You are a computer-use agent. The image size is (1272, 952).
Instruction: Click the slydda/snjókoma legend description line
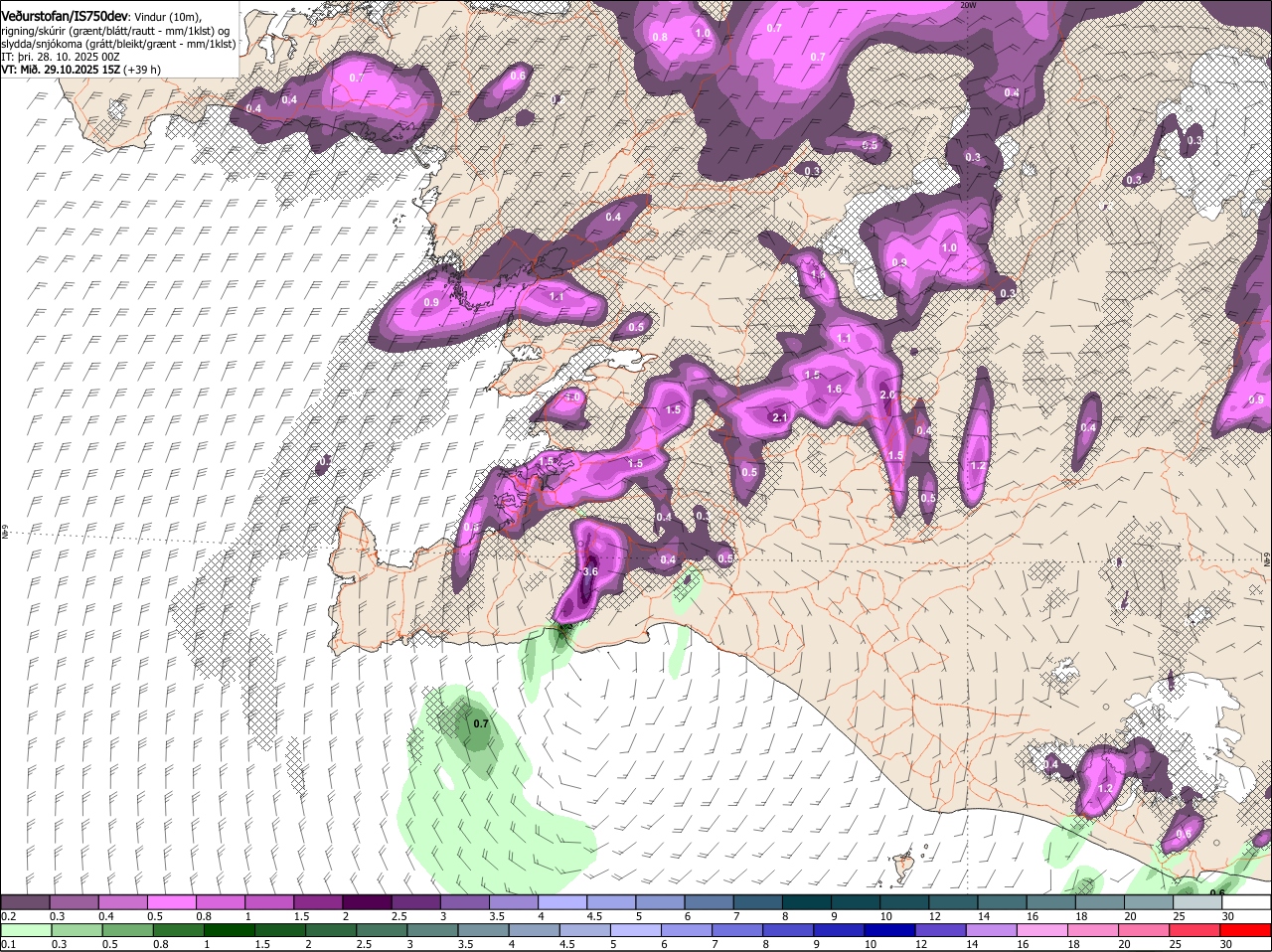point(118,44)
